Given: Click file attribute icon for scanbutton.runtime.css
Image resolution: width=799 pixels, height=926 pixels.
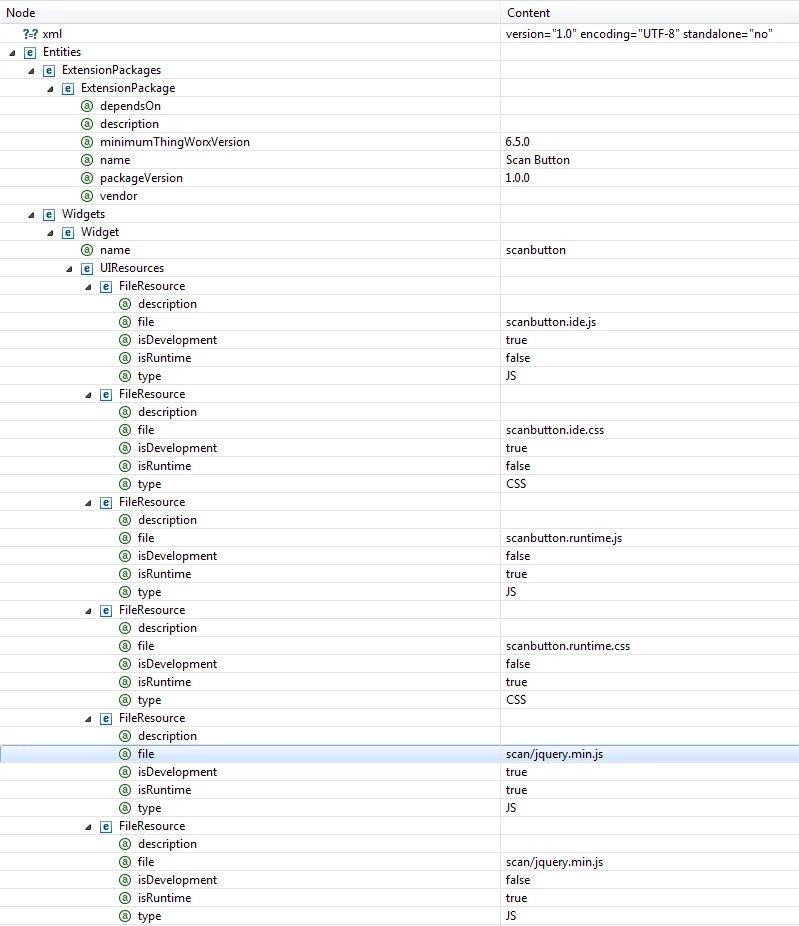Looking at the screenshot, I should tap(125, 646).
